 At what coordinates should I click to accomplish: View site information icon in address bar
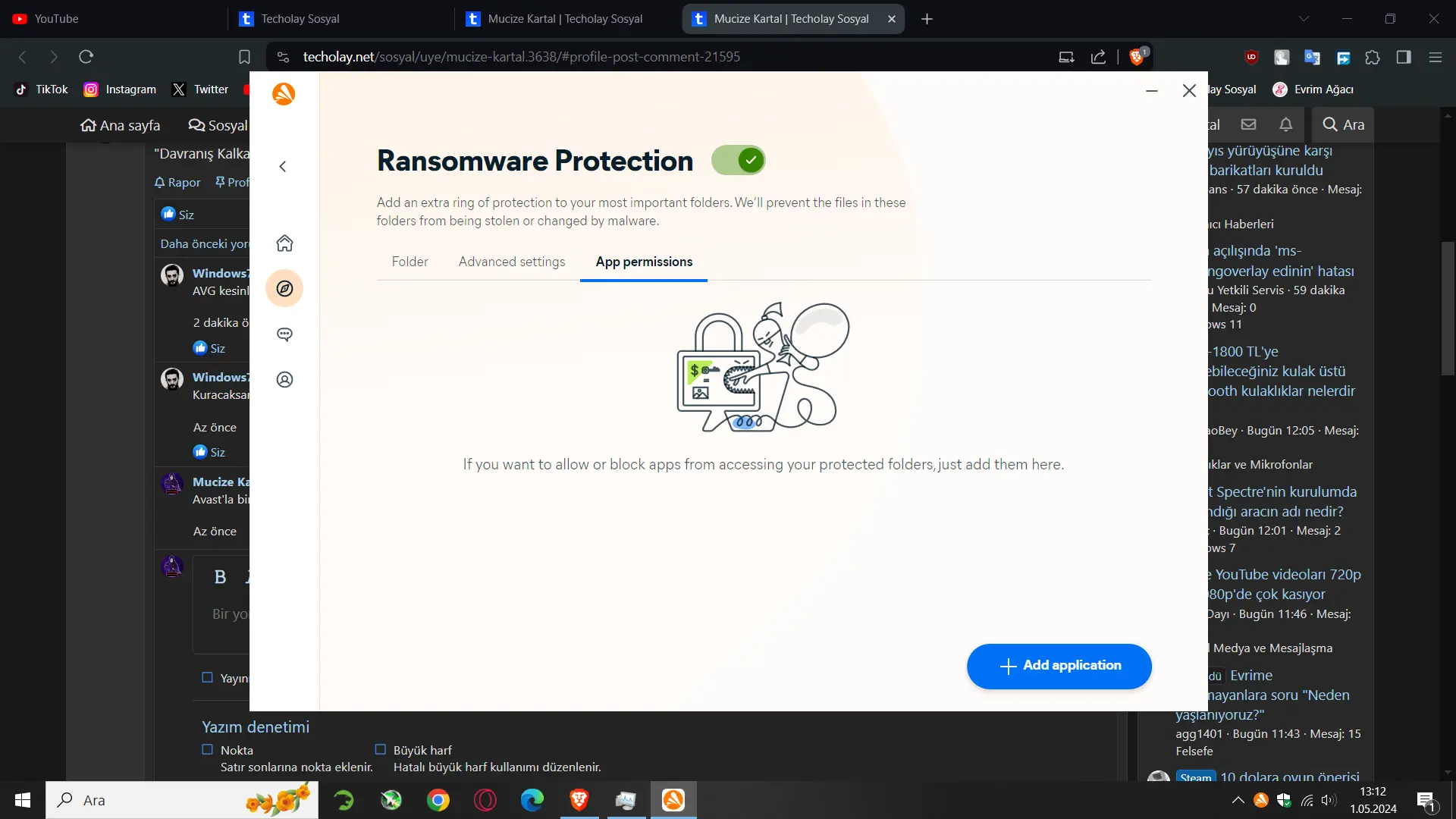pyautogui.click(x=283, y=57)
